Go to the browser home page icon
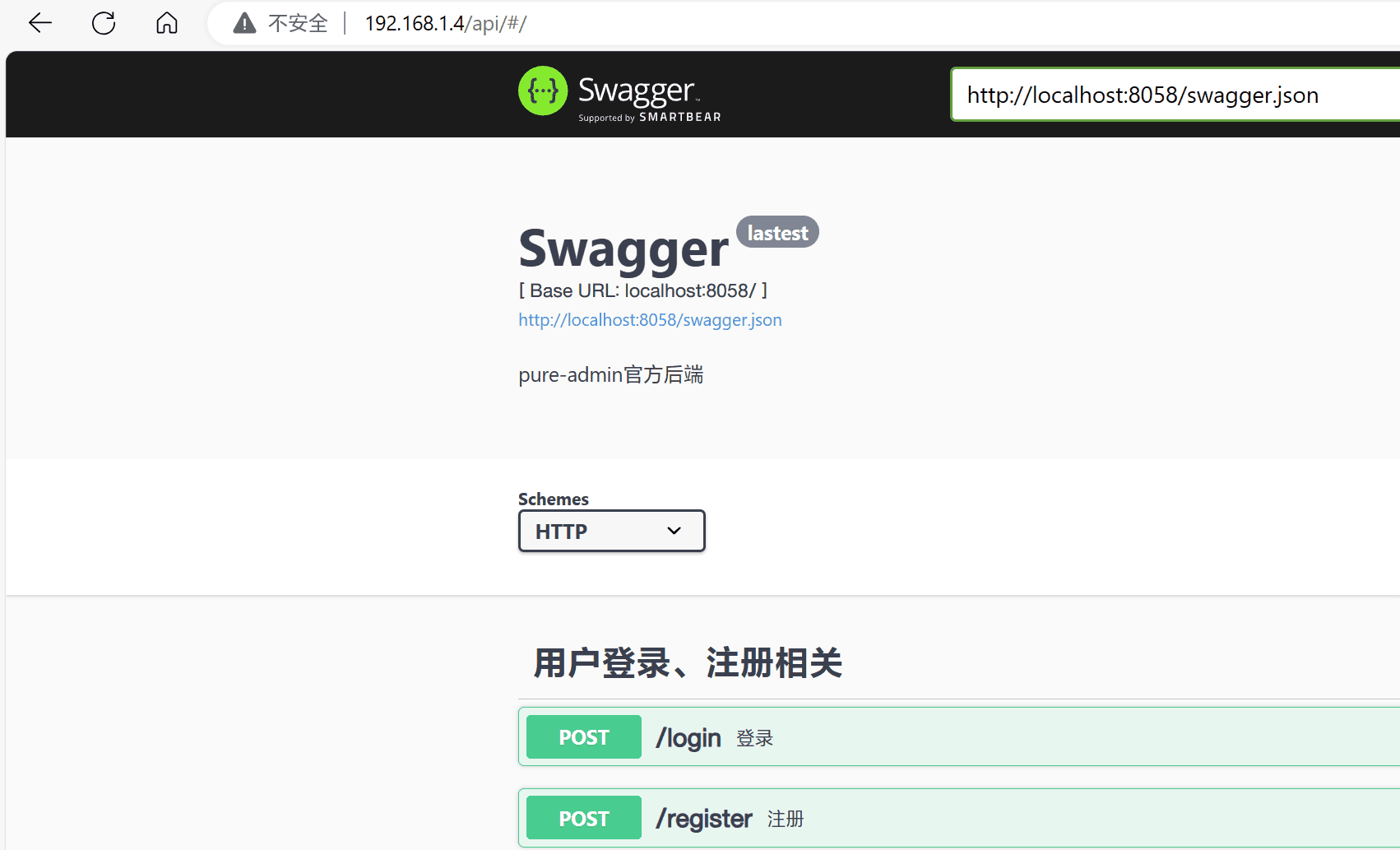Screen dimensions: 1400x850 coord(167,23)
